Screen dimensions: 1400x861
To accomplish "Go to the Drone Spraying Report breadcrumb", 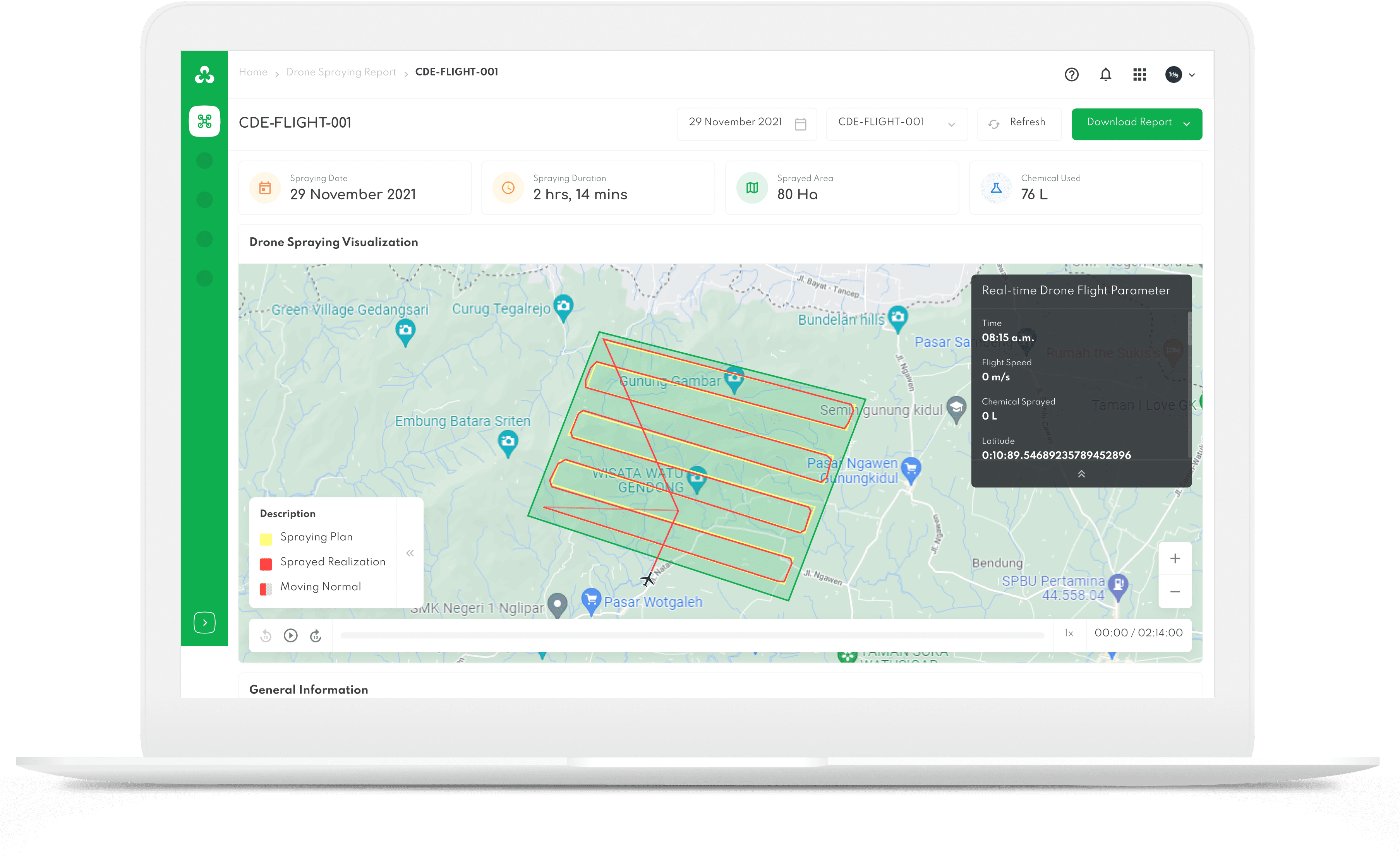I will (x=341, y=72).
